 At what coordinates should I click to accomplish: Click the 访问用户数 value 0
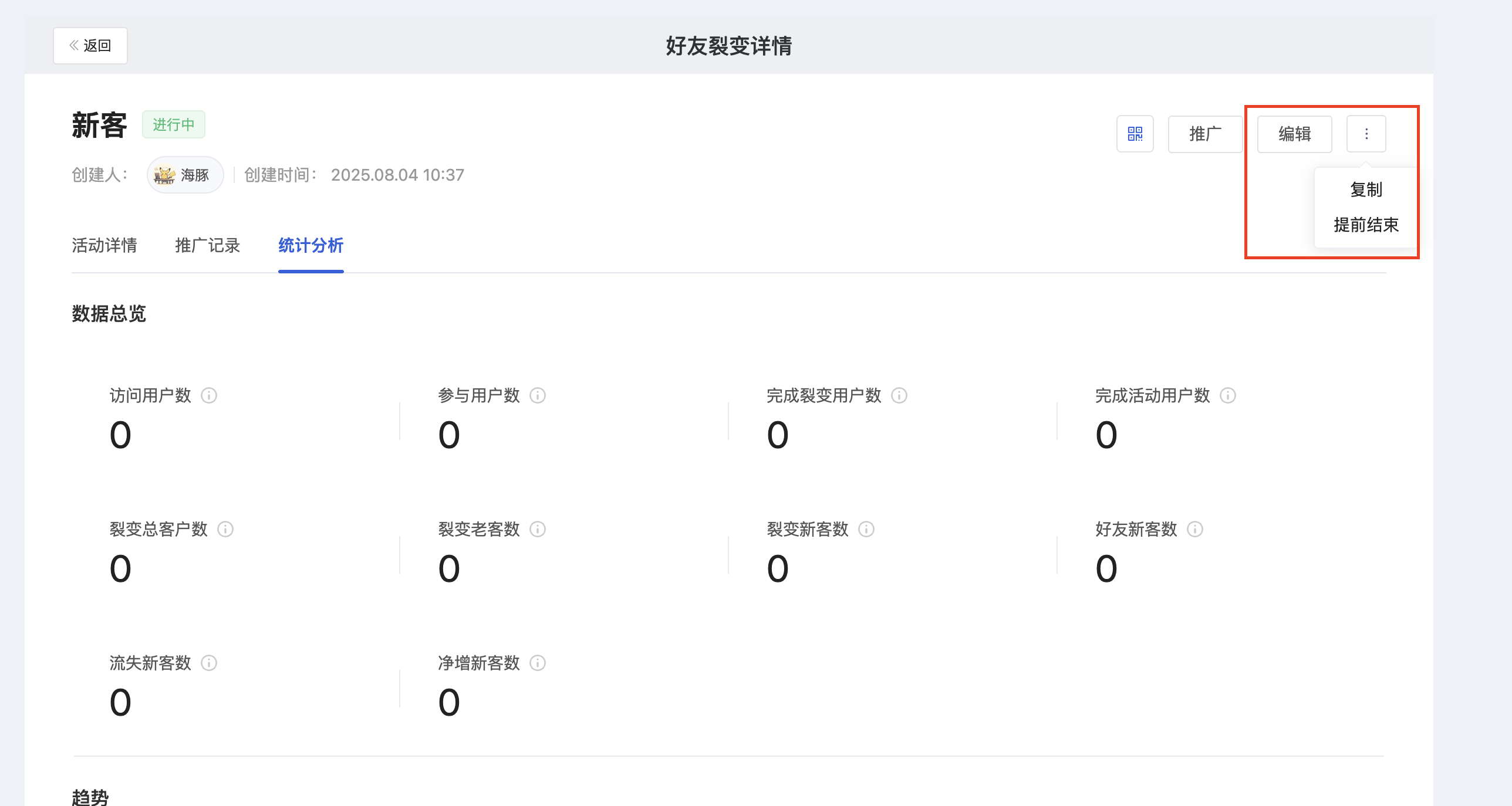(120, 435)
